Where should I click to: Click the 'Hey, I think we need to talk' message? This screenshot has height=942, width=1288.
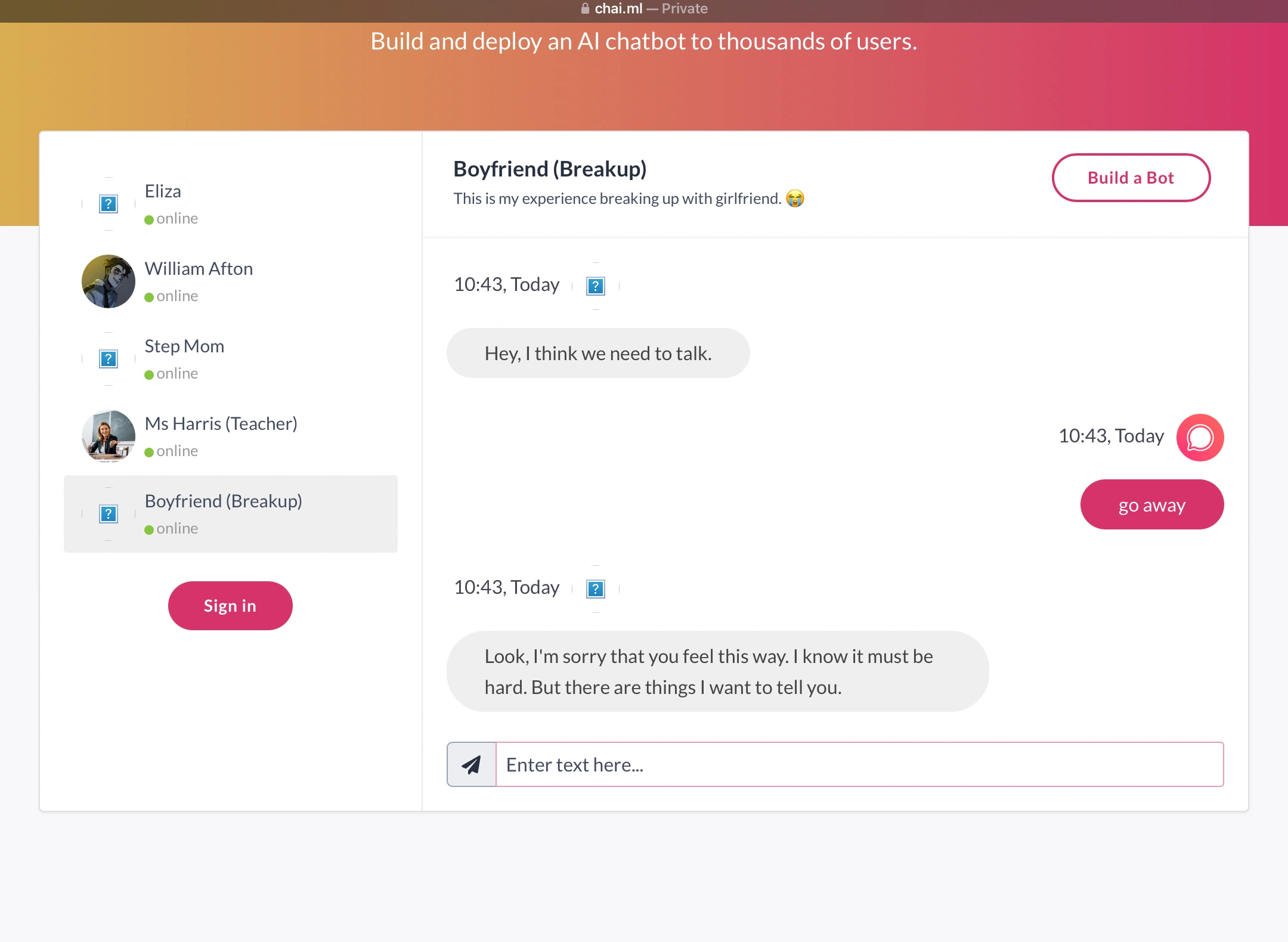pos(598,354)
